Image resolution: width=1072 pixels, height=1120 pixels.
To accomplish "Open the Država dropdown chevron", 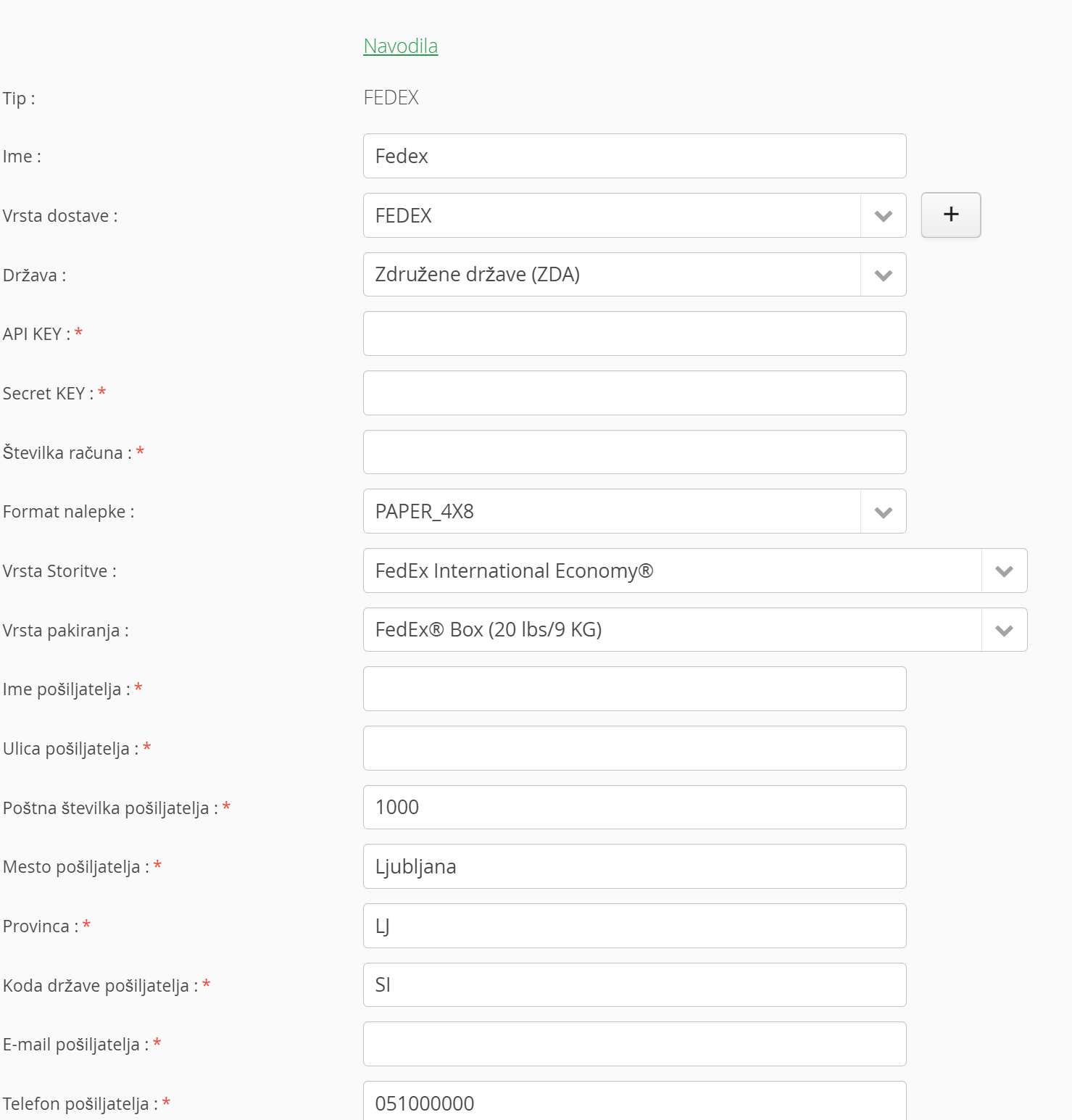I will click(x=883, y=275).
